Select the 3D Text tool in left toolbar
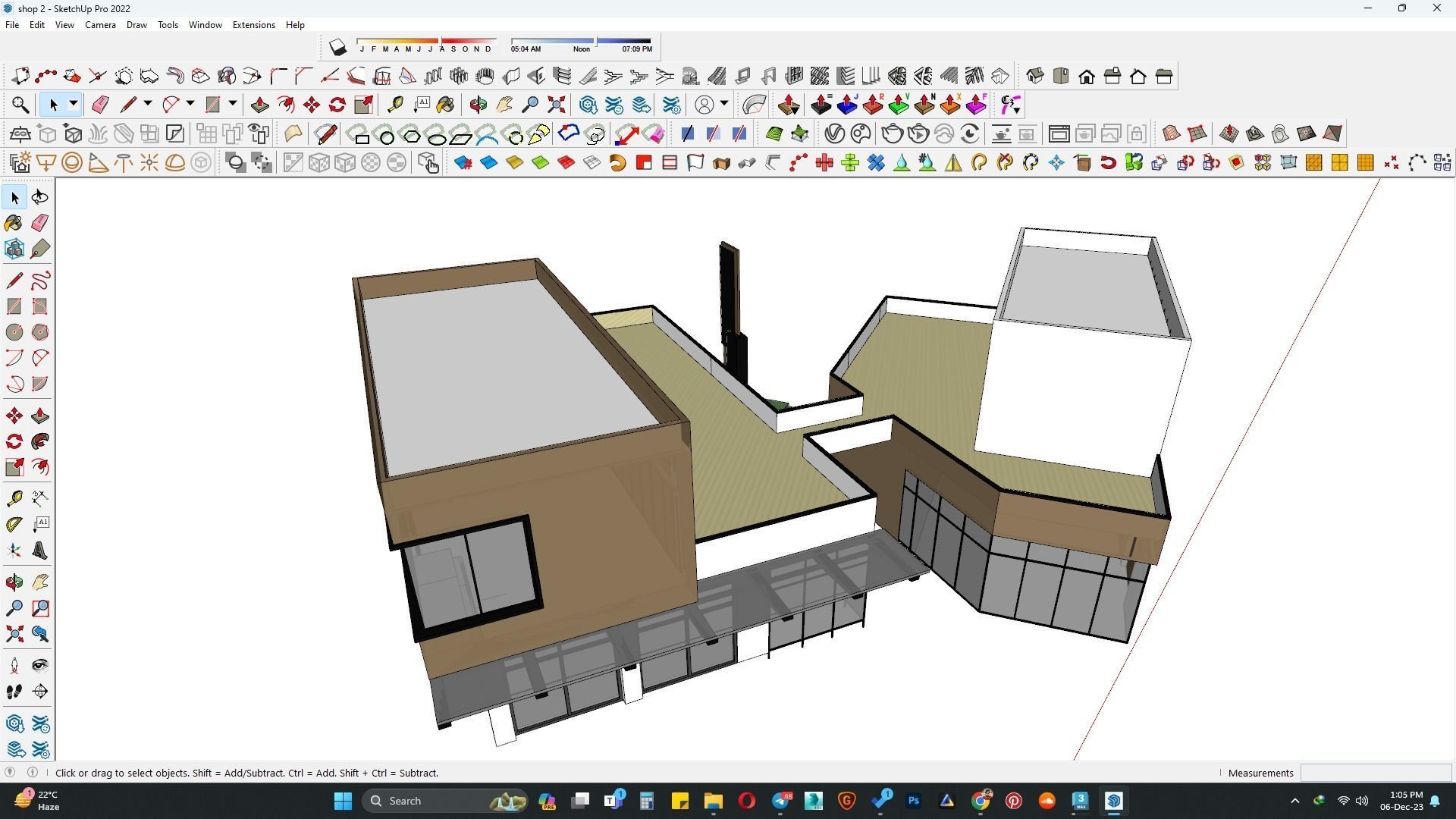The height and width of the screenshot is (819, 1456). pyautogui.click(x=40, y=551)
